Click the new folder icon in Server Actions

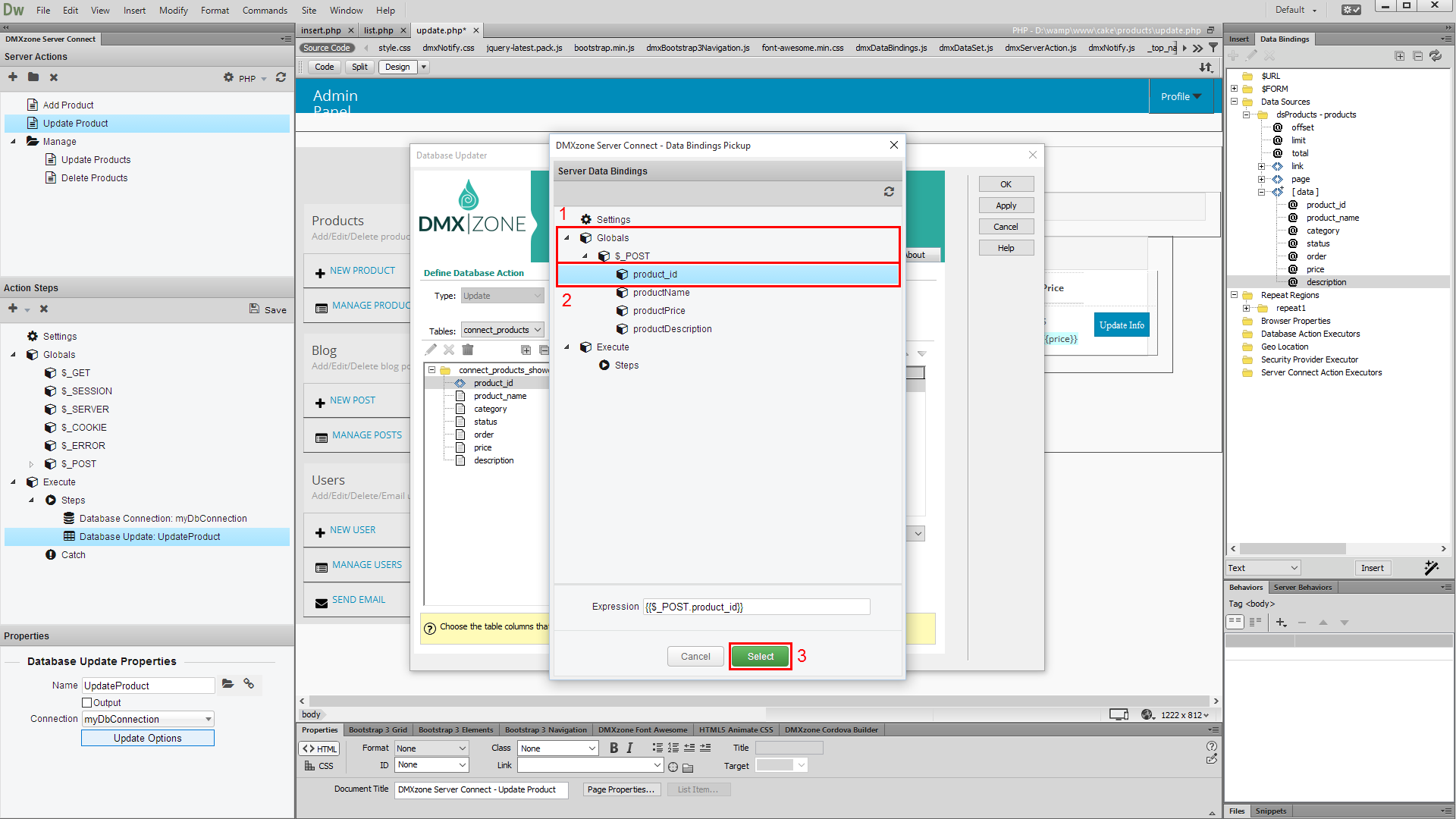click(33, 77)
